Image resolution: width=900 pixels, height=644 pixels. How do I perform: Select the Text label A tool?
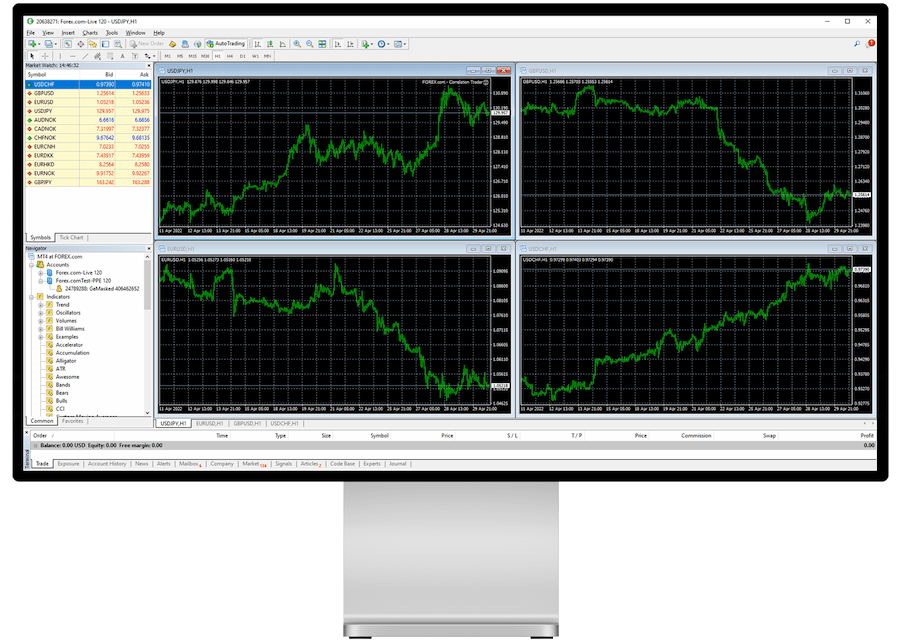(x=122, y=56)
